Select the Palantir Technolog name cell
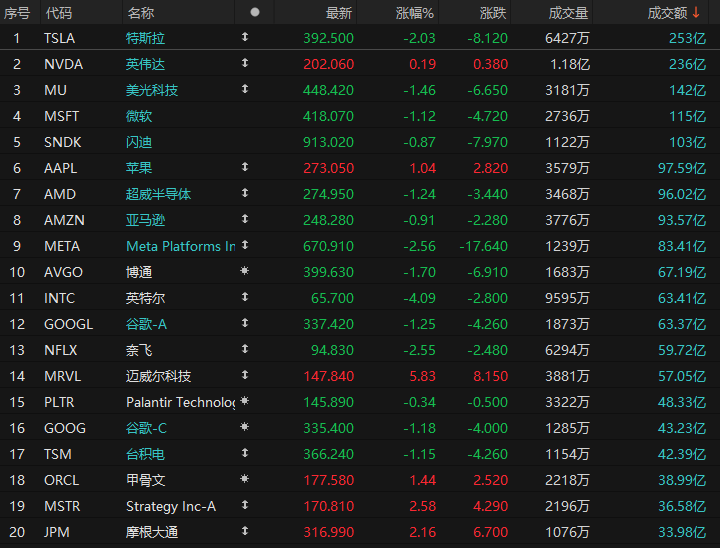Image resolution: width=720 pixels, height=548 pixels. [x=180, y=402]
